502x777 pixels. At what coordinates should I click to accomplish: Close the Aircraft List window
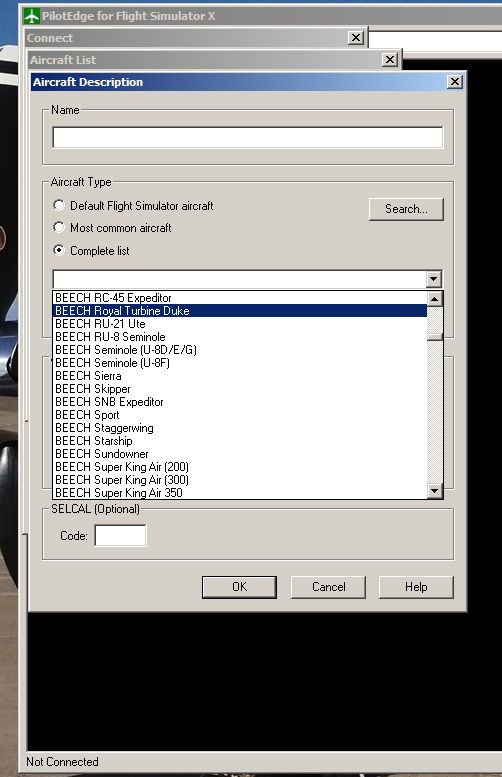[x=390, y=60]
